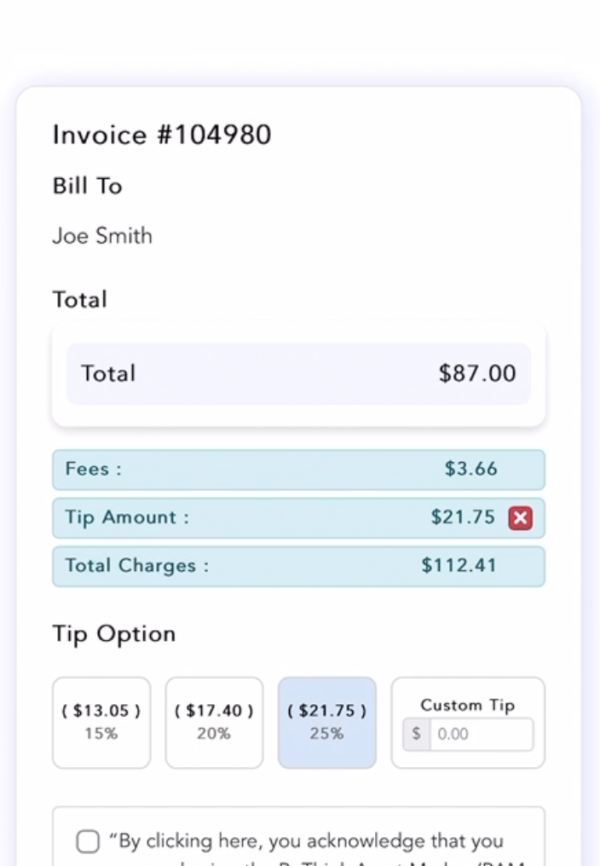Select the highlighted 25% tip option
600x866 pixels.
[327, 722]
